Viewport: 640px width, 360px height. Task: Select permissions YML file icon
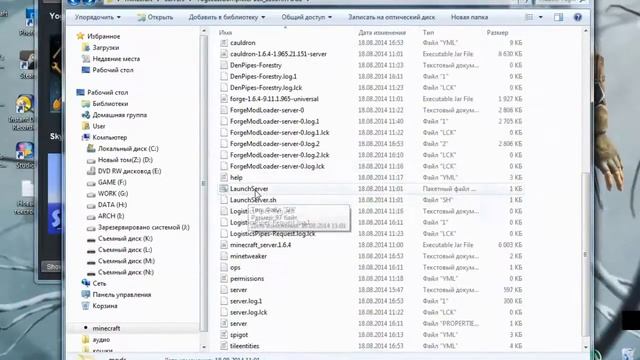tap(224, 278)
